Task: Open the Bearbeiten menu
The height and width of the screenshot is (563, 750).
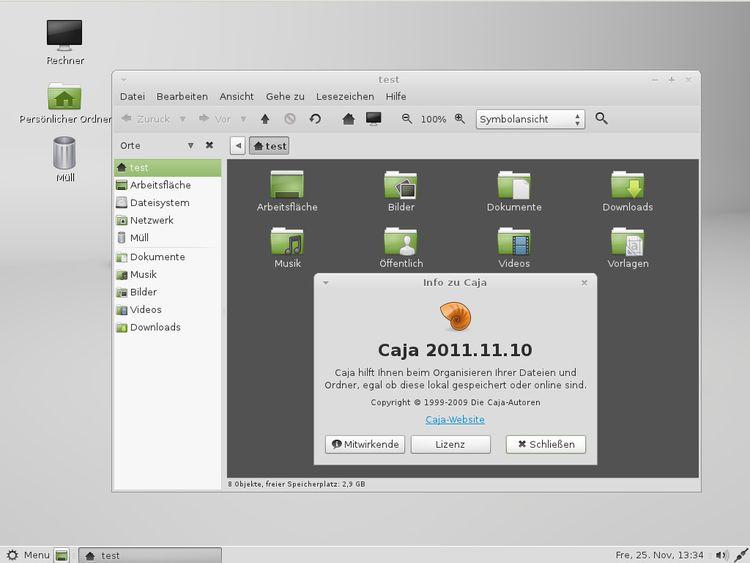Action: (x=182, y=96)
